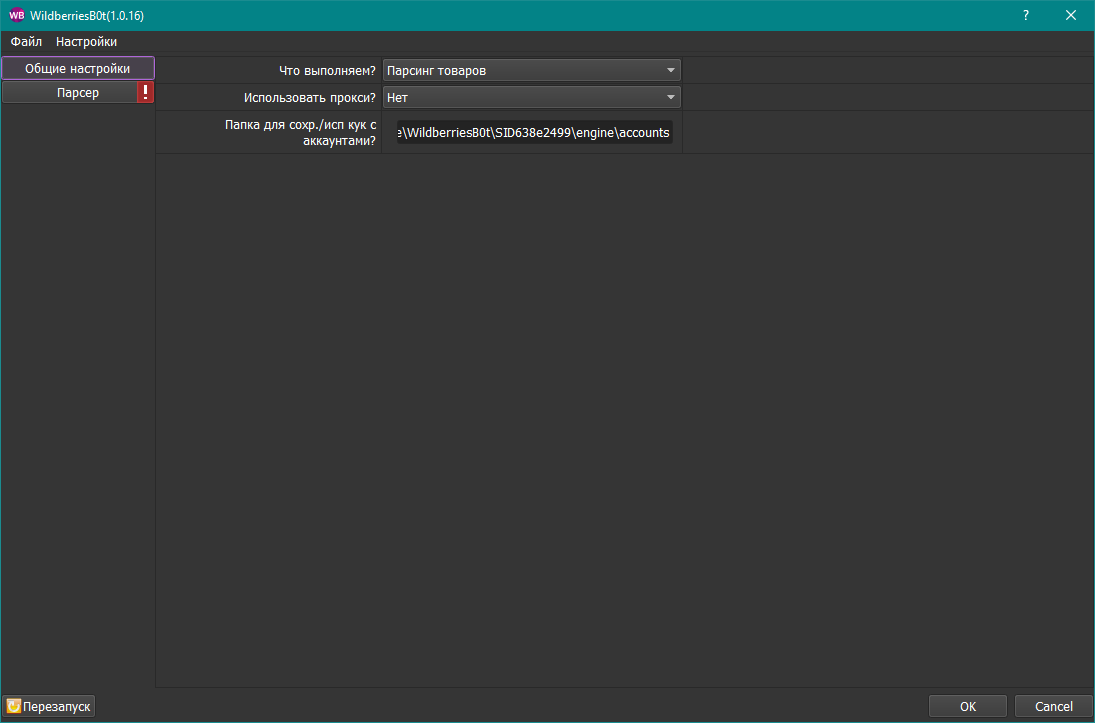Open the 'Использовать прокси?' dropdown
Image resolution: width=1095 pixels, height=723 pixels.
pyautogui.click(x=531, y=97)
